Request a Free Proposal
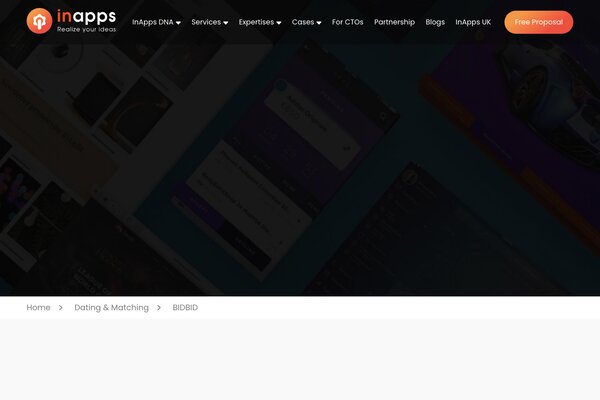Screen dimensions: 600x400 539,22
